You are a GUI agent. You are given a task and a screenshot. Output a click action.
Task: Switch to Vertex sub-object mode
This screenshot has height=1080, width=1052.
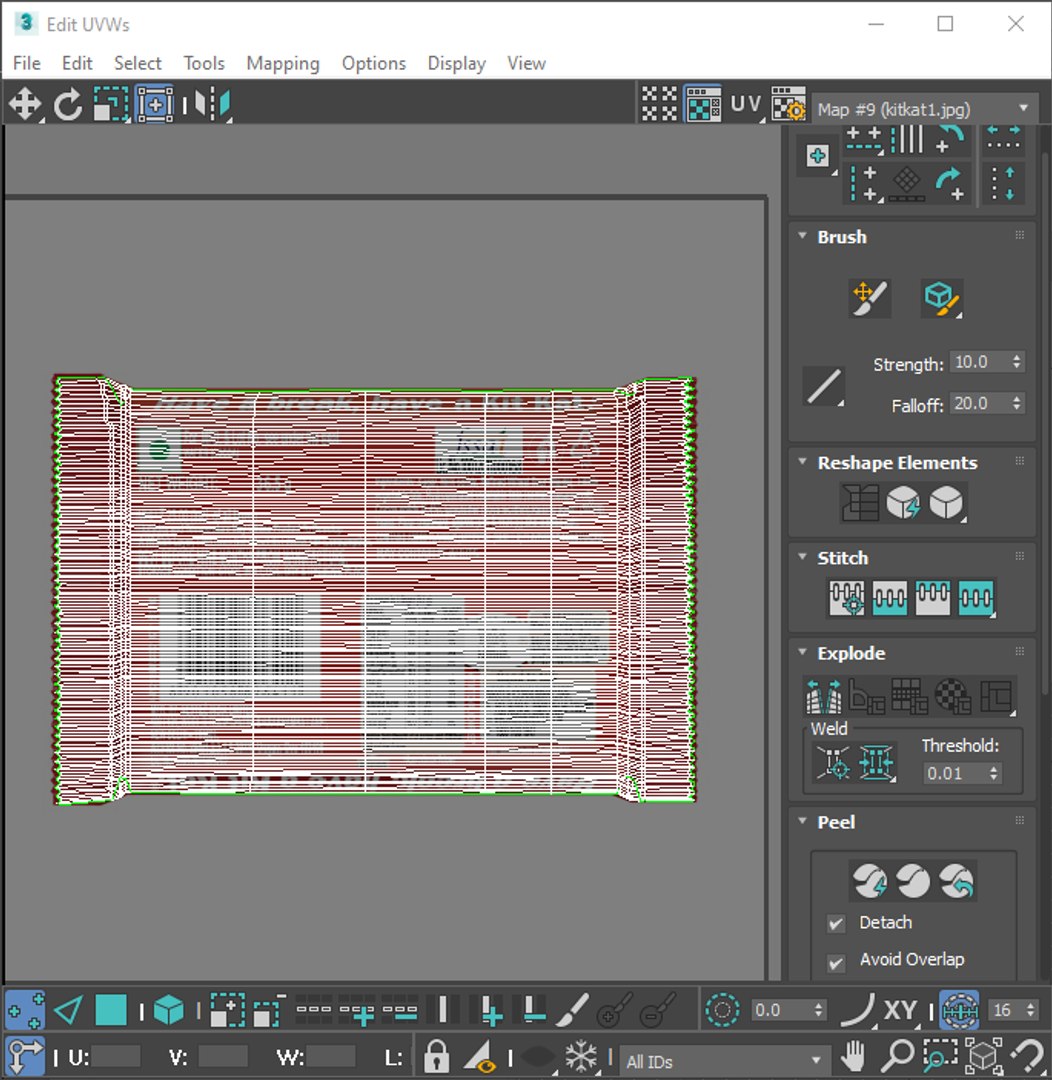(25, 1010)
